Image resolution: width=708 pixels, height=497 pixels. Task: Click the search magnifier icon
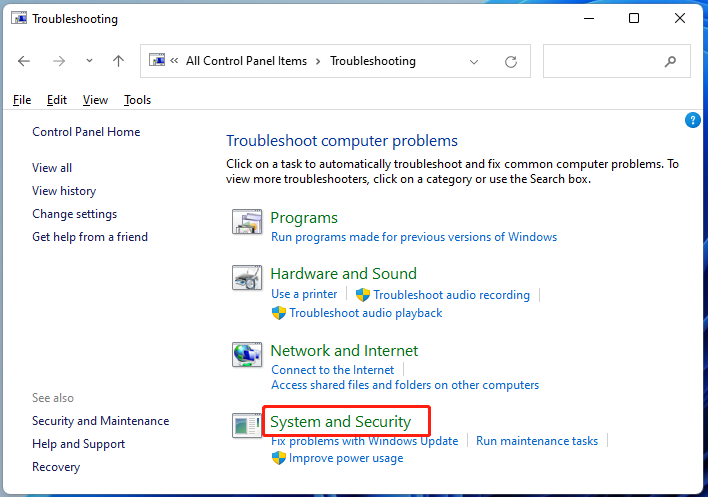pyautogui.click(x=671, y=61)
